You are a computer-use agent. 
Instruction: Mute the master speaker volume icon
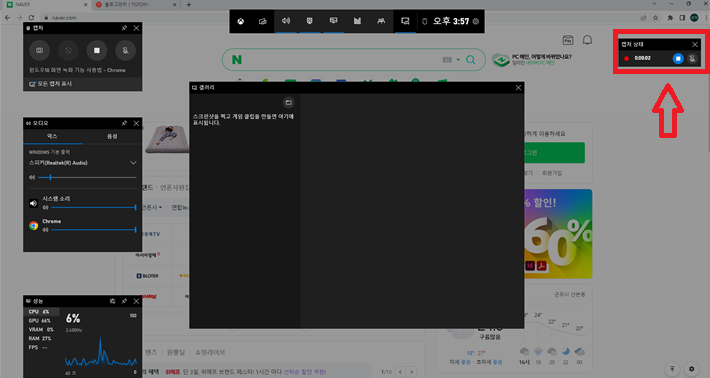(32, 177)
